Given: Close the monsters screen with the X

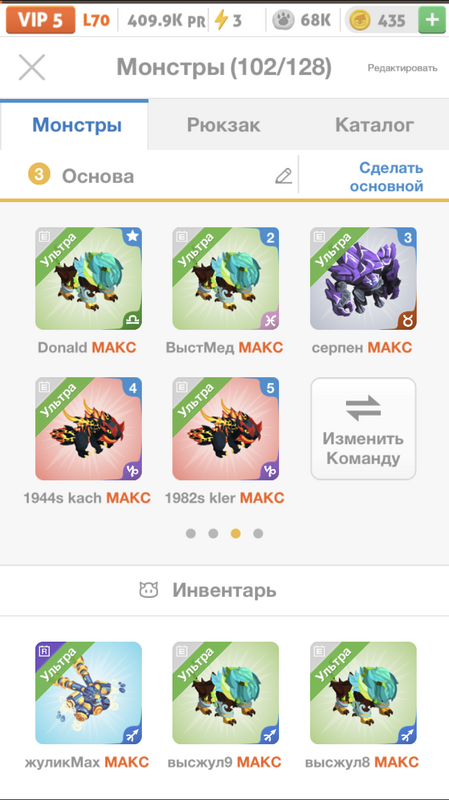Looking at the screenshot, I should pos(32,67).
